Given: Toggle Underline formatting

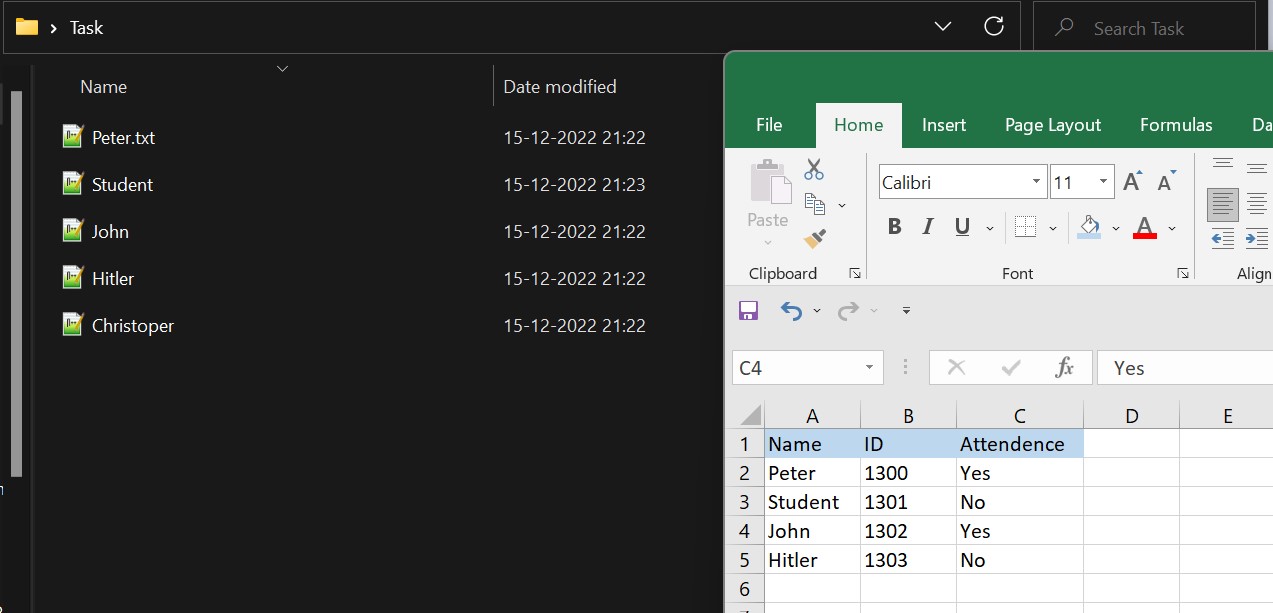Looking at the screenshot, I should 962,227.
